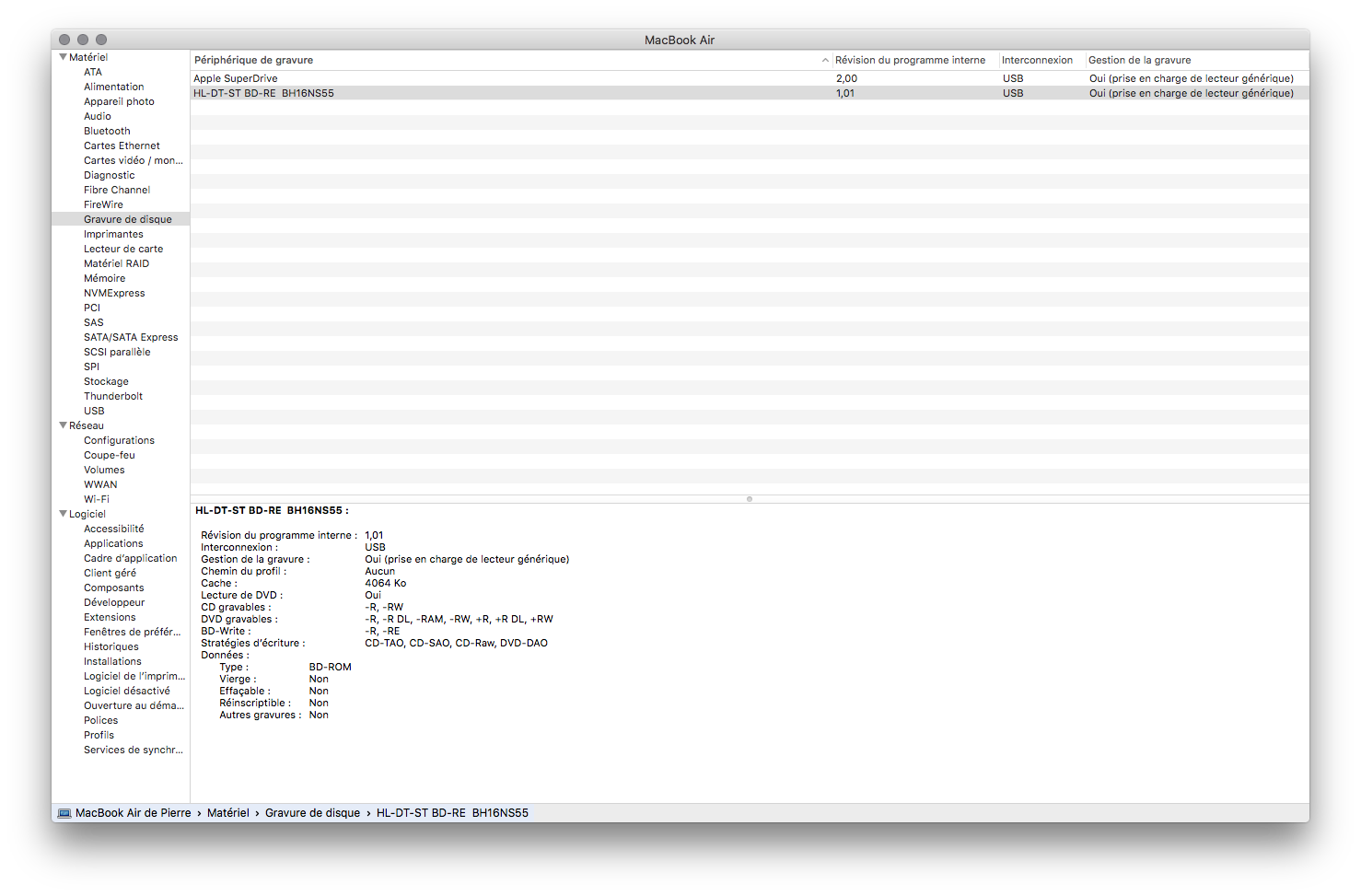Select Lecteur de carte entry

(x=123, y=249)
